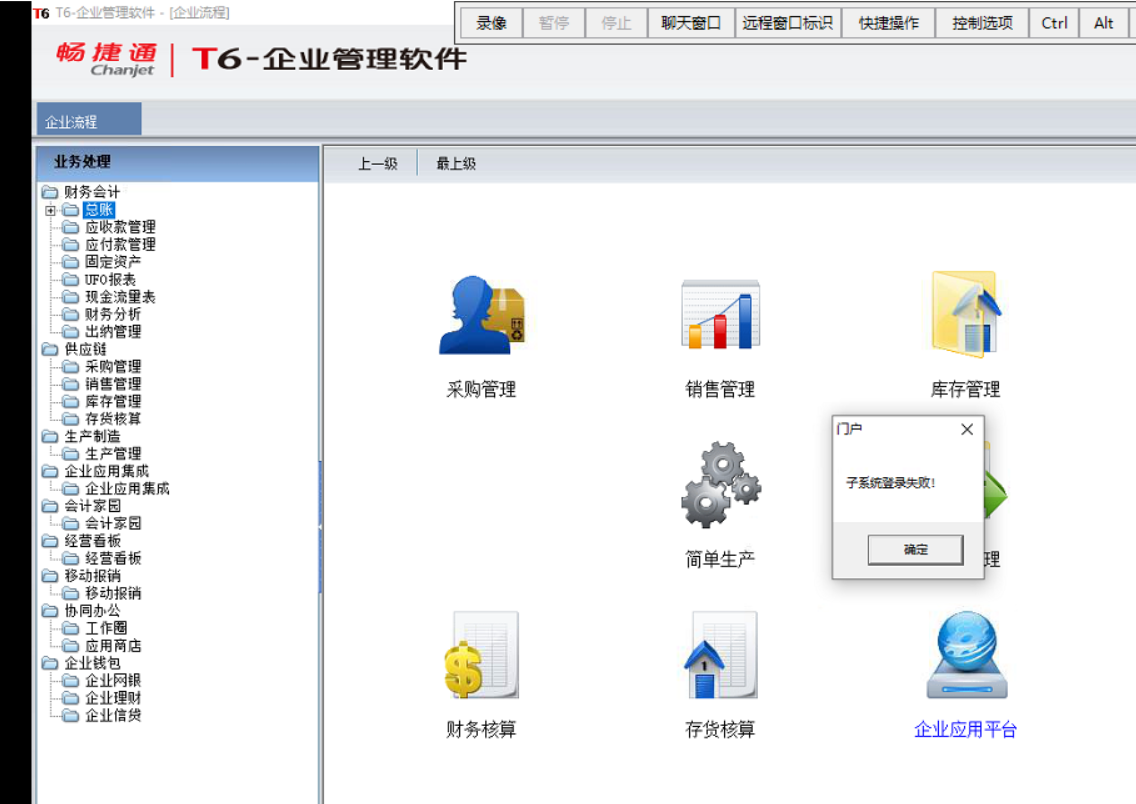Image resolution: width=1136 pixels, height=804 pixels.
Task: Select 现金流量表 tree item
Action: click(120, 297)
